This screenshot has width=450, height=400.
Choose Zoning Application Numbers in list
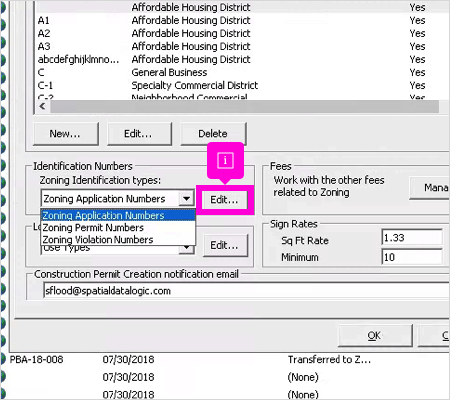click(118, 215)
